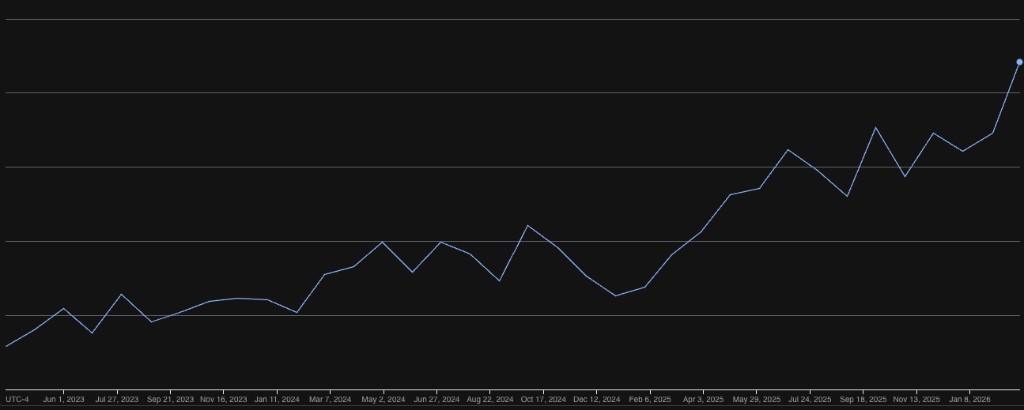
Task: Select the Jan 11, 2024 axis label
Action: [x=277, y=399]
